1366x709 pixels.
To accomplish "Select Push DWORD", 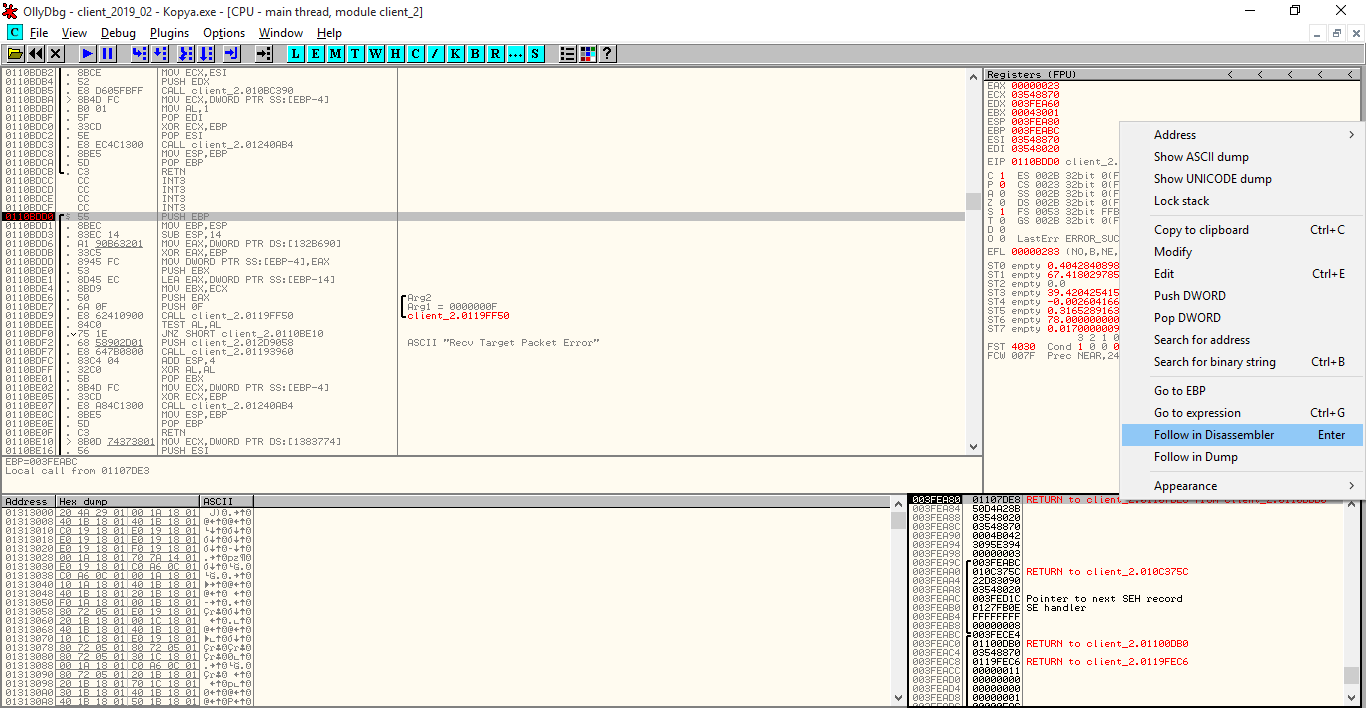I will coord(1241,296).
